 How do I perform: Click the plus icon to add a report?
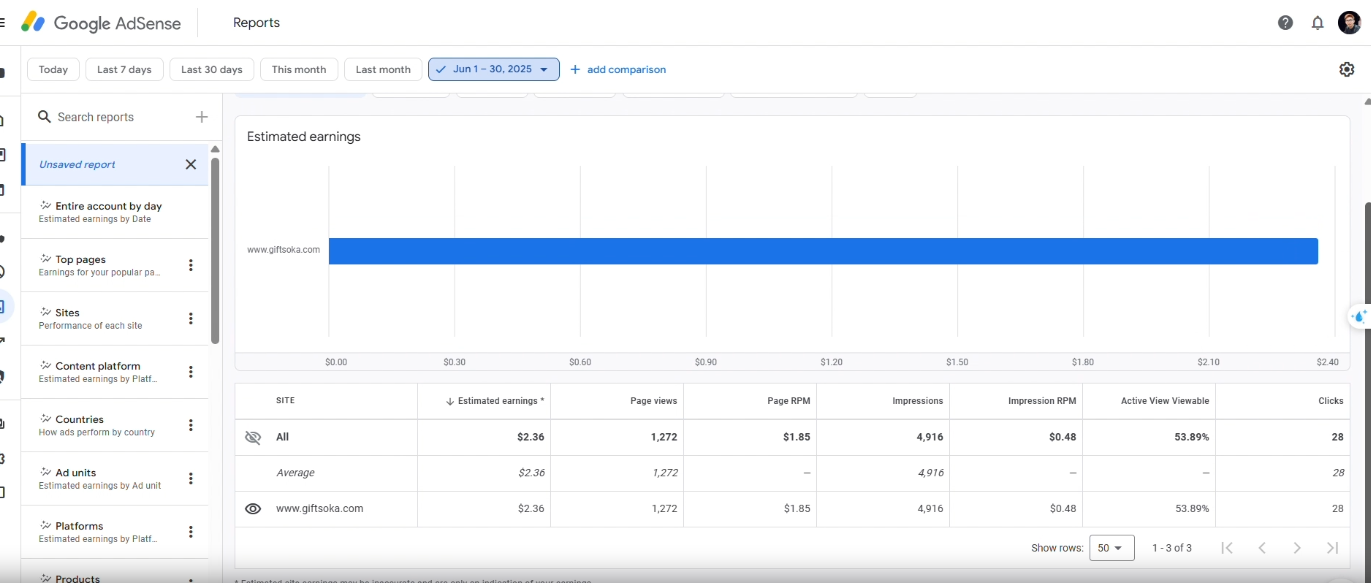click(201, 117)
